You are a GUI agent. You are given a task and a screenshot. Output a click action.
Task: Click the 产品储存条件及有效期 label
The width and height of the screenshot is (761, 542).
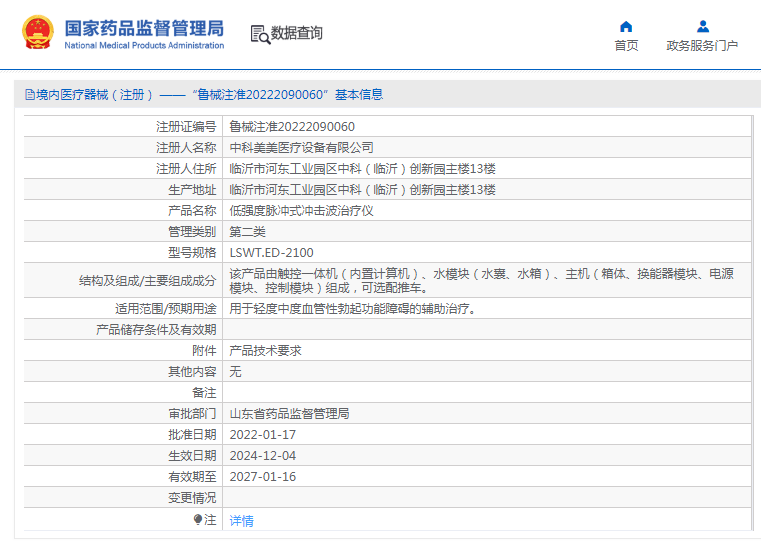156,330
